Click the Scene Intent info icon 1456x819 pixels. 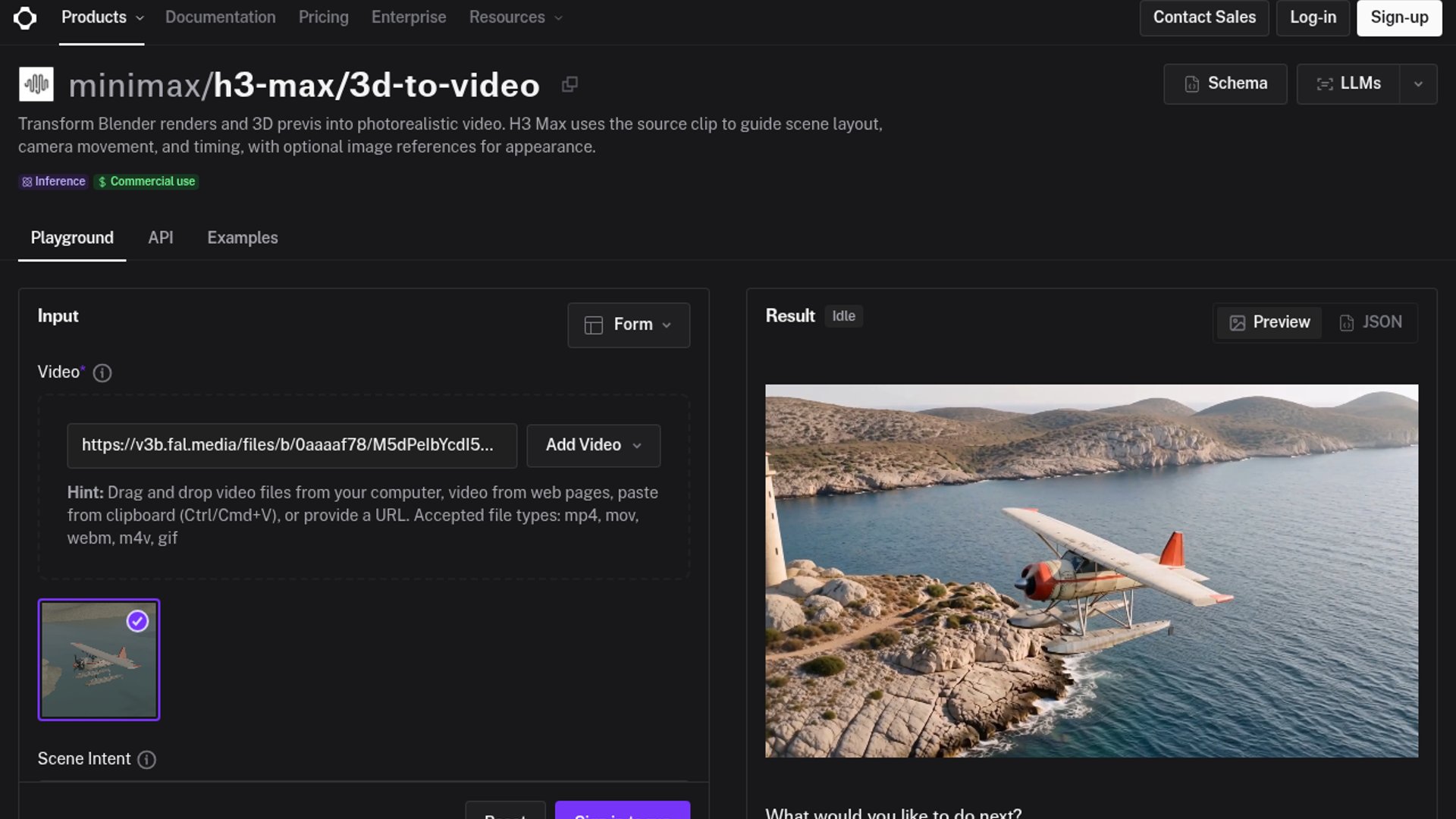pyautogui.click(x=147, y=760)
